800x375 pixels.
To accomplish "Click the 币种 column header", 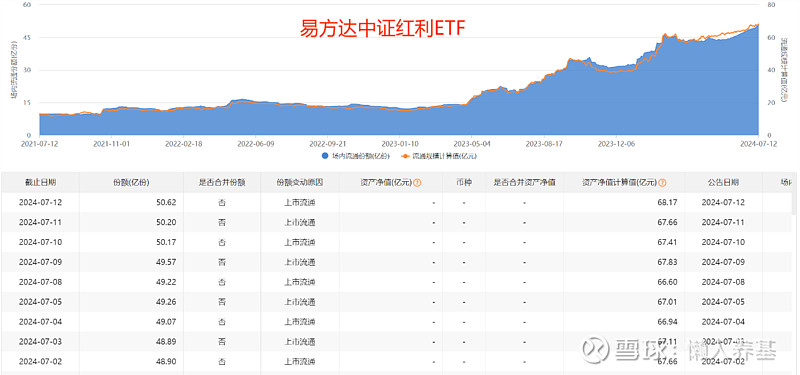I will tap(464, 183).
